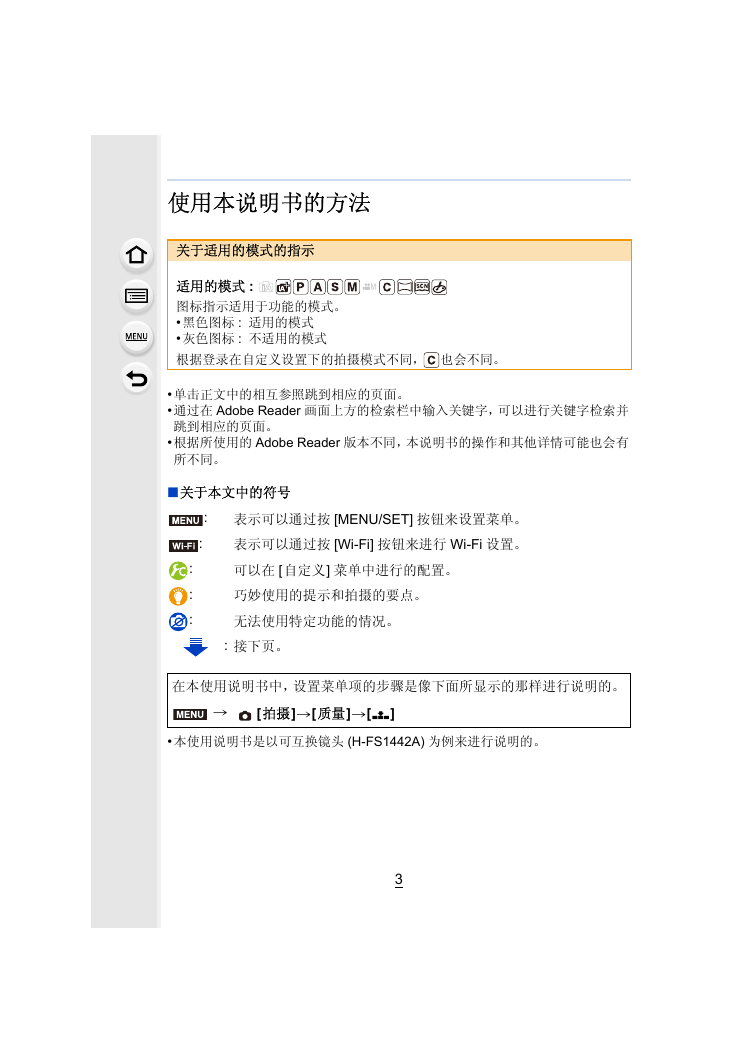Screen dimensions: 753x1064
Task: Click the line 图标指示适用于功能的模式
Action: click(258, 307)
